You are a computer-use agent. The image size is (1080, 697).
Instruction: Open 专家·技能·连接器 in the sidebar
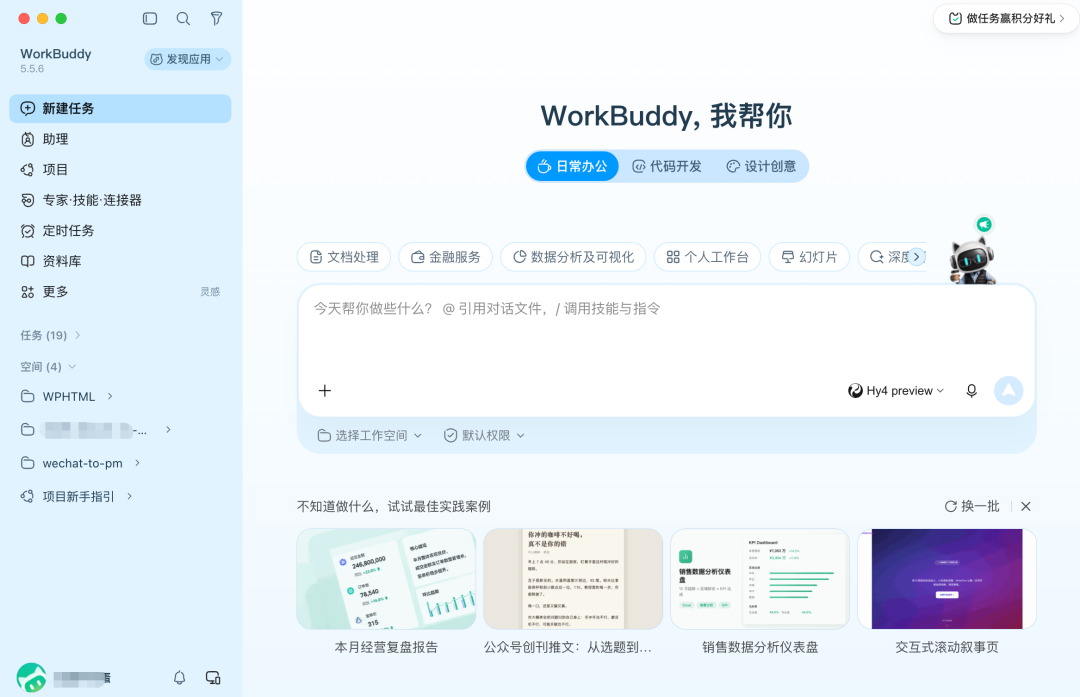point(120,200)
